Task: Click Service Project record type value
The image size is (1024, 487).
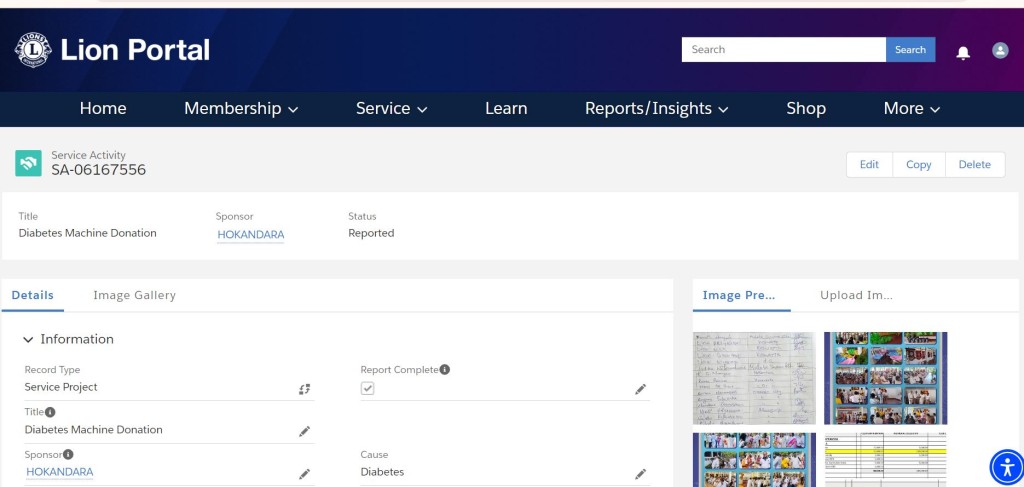Action: pos(61,387)
